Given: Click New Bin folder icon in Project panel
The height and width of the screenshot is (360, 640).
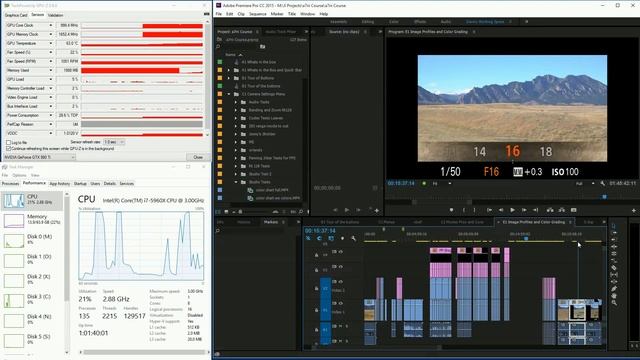Looking at the screenshot, I should click(x=262, y=47).
